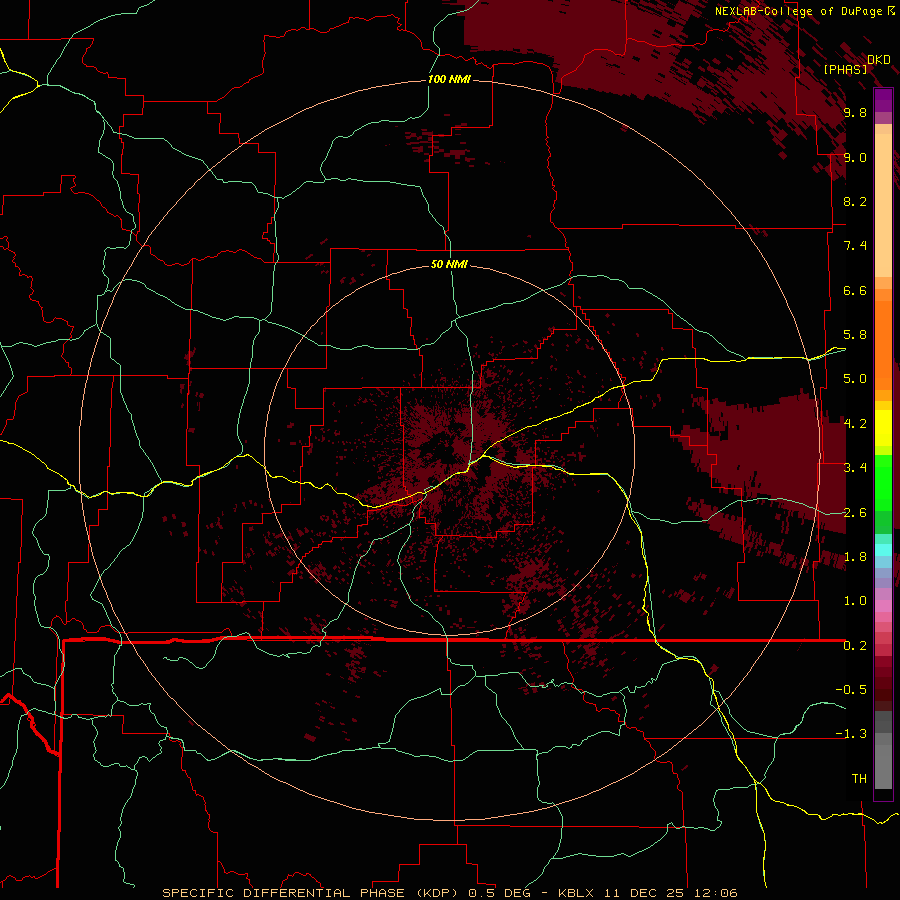
Task: Click the 3.4 value on the color scale
Action: (x=855, y=468)
